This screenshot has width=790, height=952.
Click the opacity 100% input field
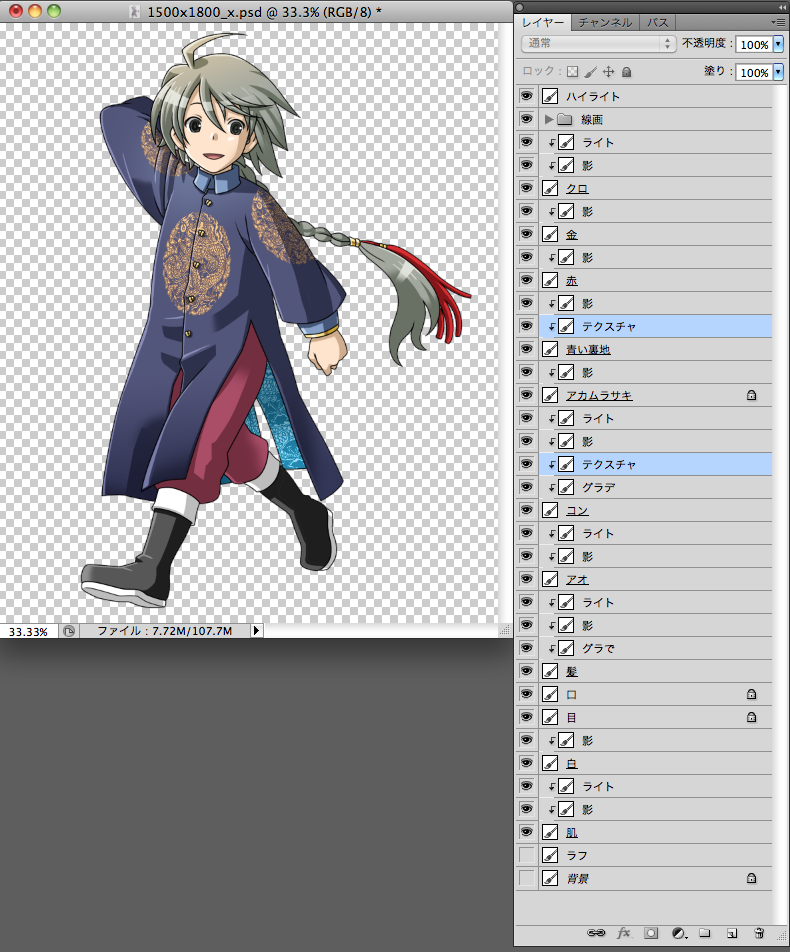pos(754,44)
